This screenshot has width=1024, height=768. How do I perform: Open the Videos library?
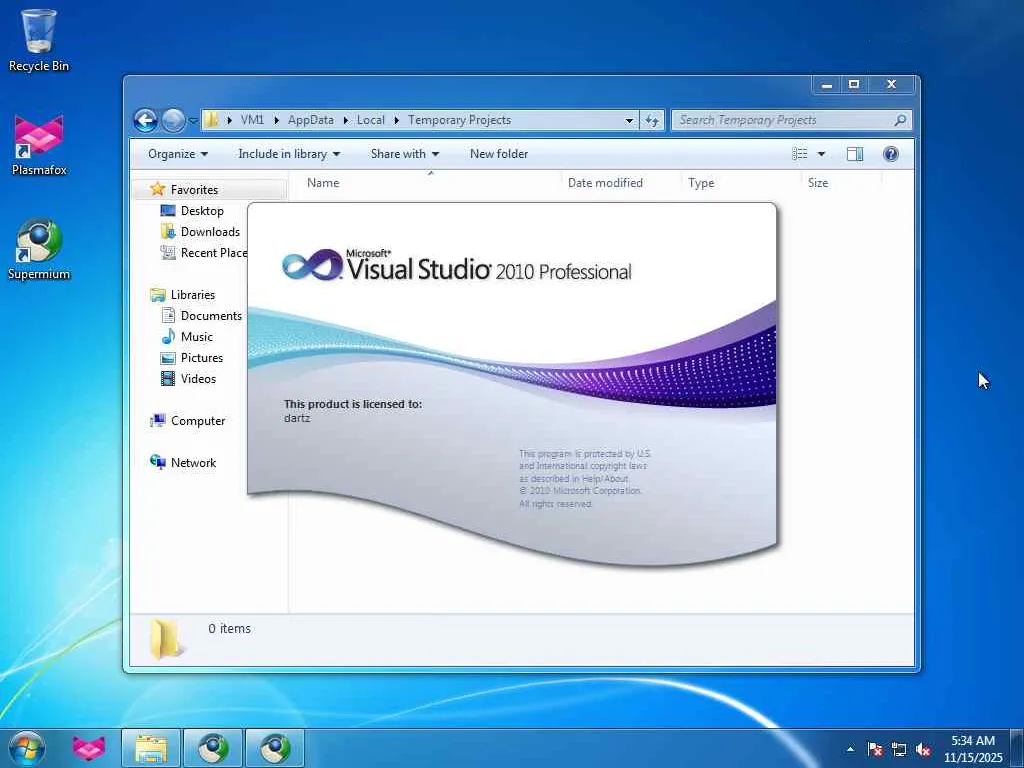[x=198, y=379]
